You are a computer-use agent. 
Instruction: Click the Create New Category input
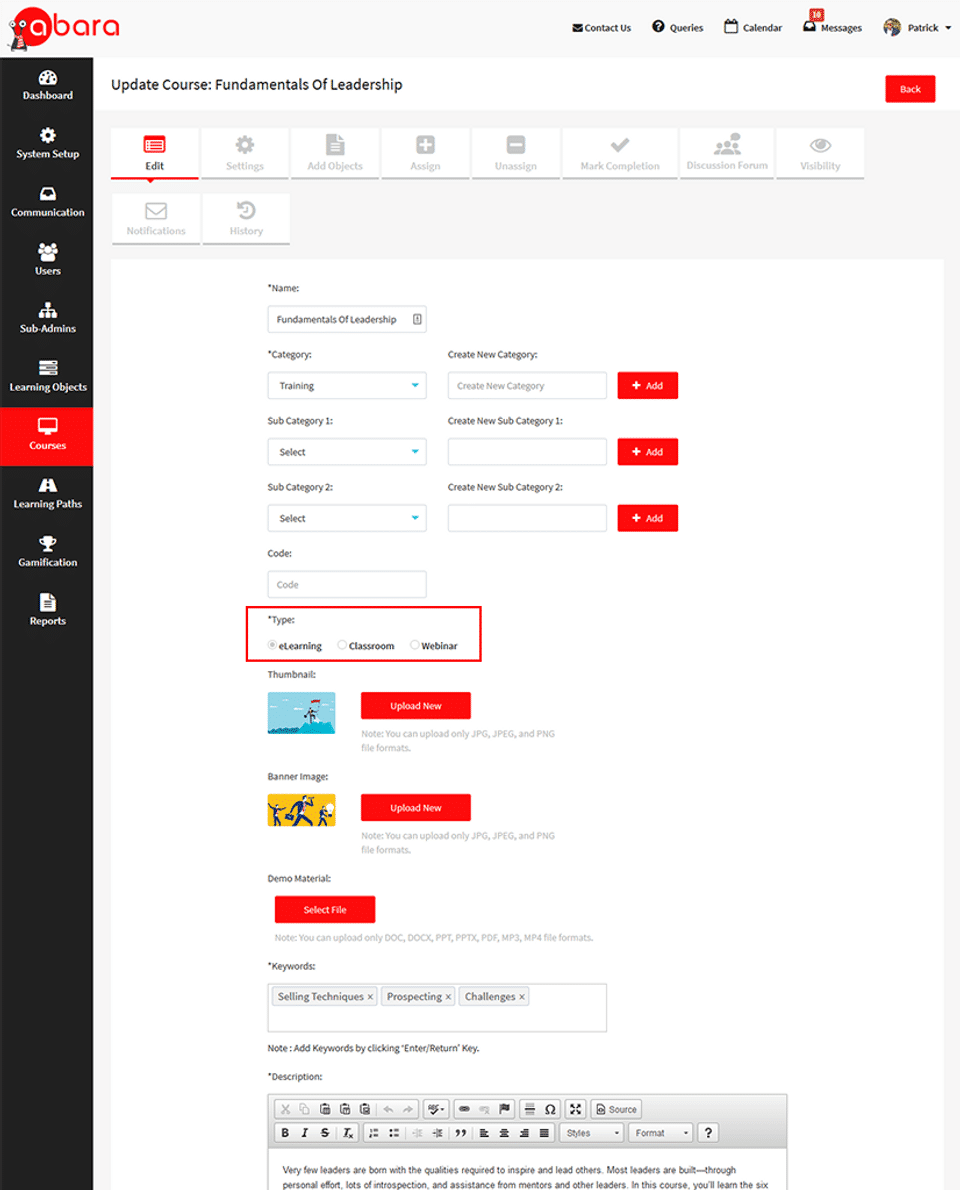pyautogui.click(x=527, y=386)
